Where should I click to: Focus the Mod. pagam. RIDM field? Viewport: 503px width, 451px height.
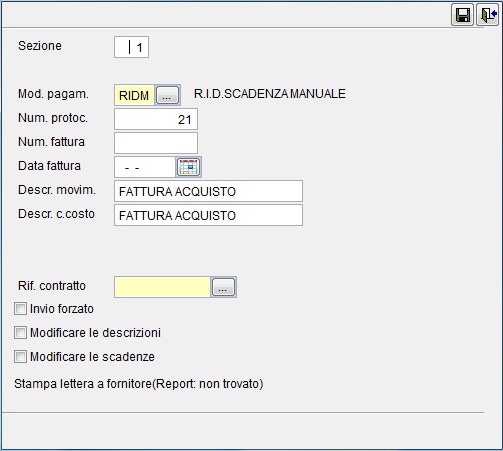pos(134,96)
